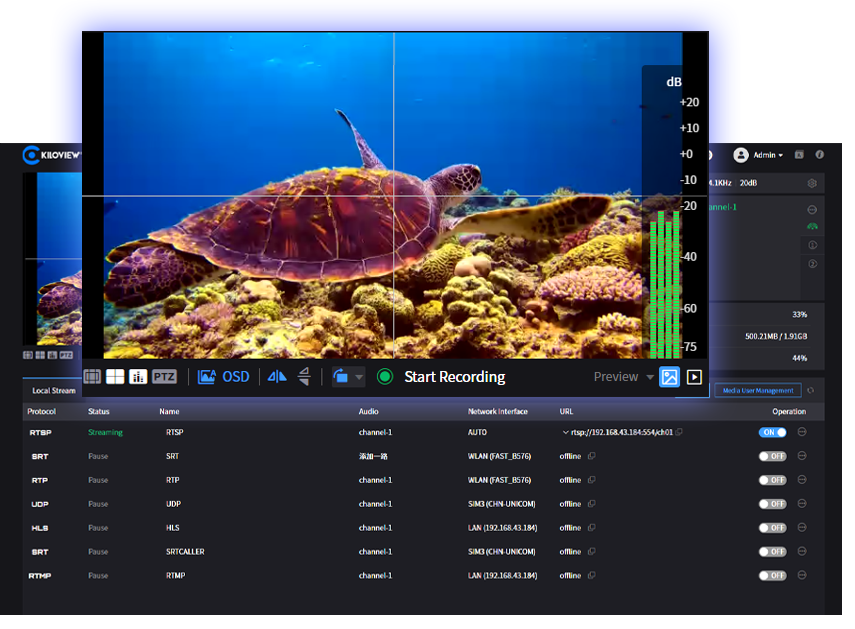This screenshot has height=629, width=855.
Task: Expand the Preview mode dropdown
Action: [650, 377]
